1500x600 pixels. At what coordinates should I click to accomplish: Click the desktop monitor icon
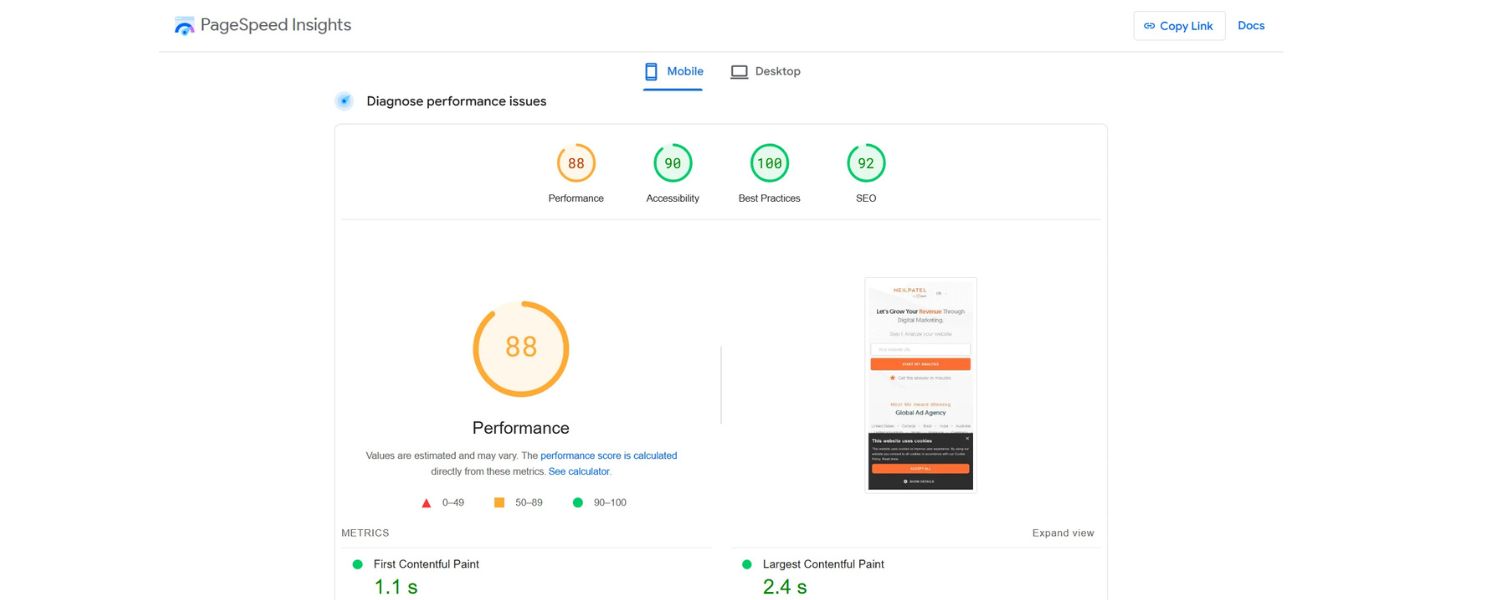click(739, 71)
